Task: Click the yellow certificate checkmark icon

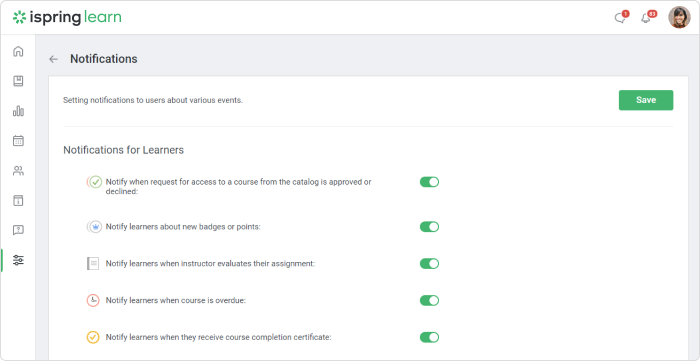Action: (x=93, y=337)
